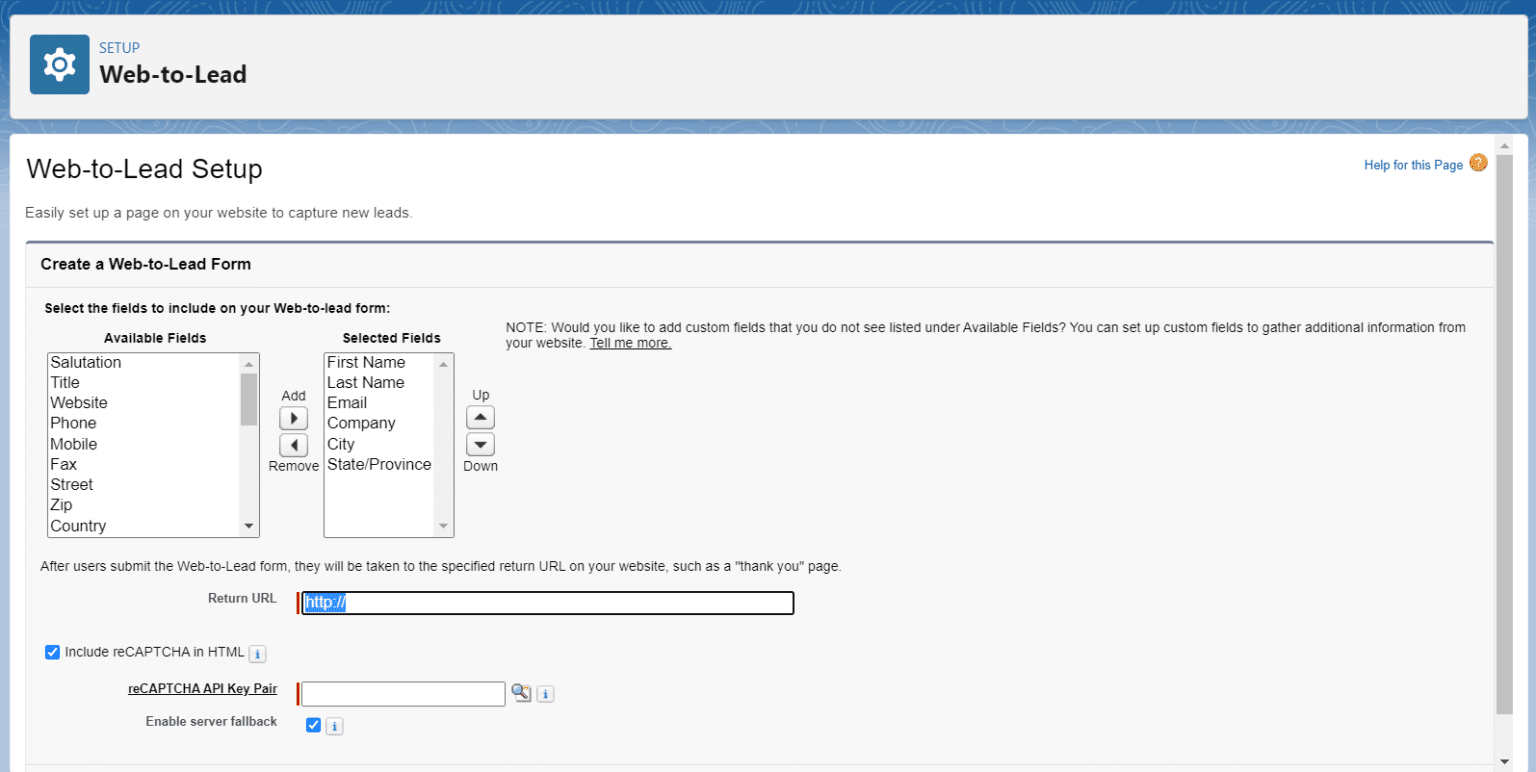Viewport: 1536px width, 772px height.
Task: Select First Name in the Selected Fields list
Action: pos(366,361)
